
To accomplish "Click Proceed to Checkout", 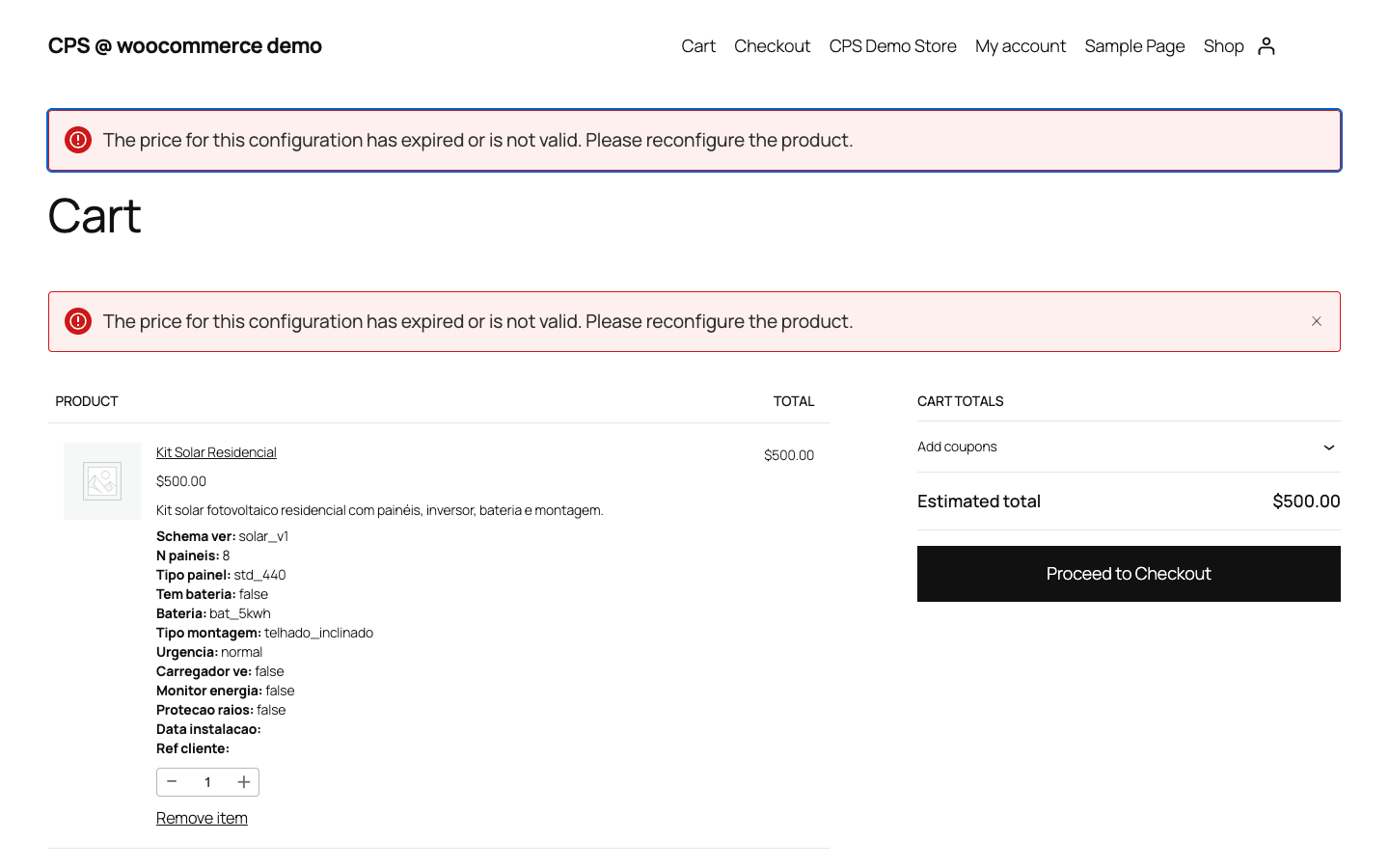I will tap(1129, 573).
